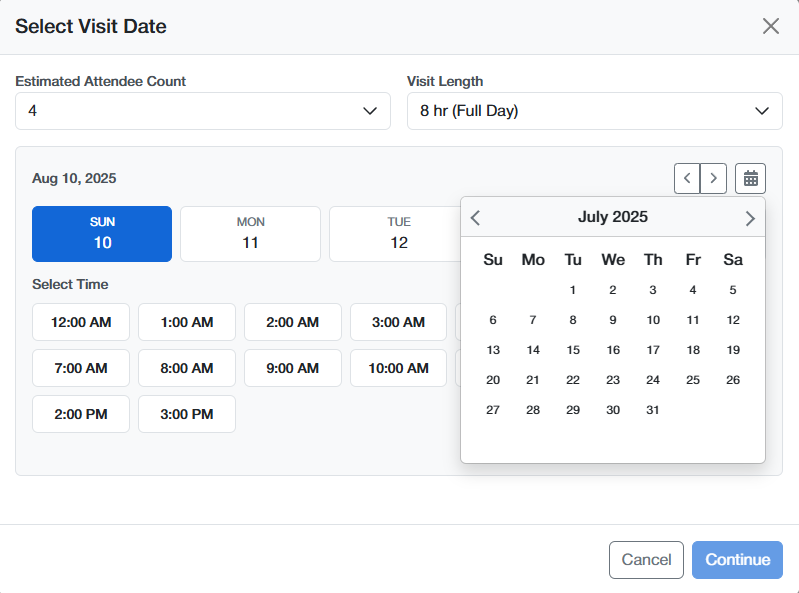799x593 pixels.
Task: Click the Cancel button
Action: [x=646, y=560]
